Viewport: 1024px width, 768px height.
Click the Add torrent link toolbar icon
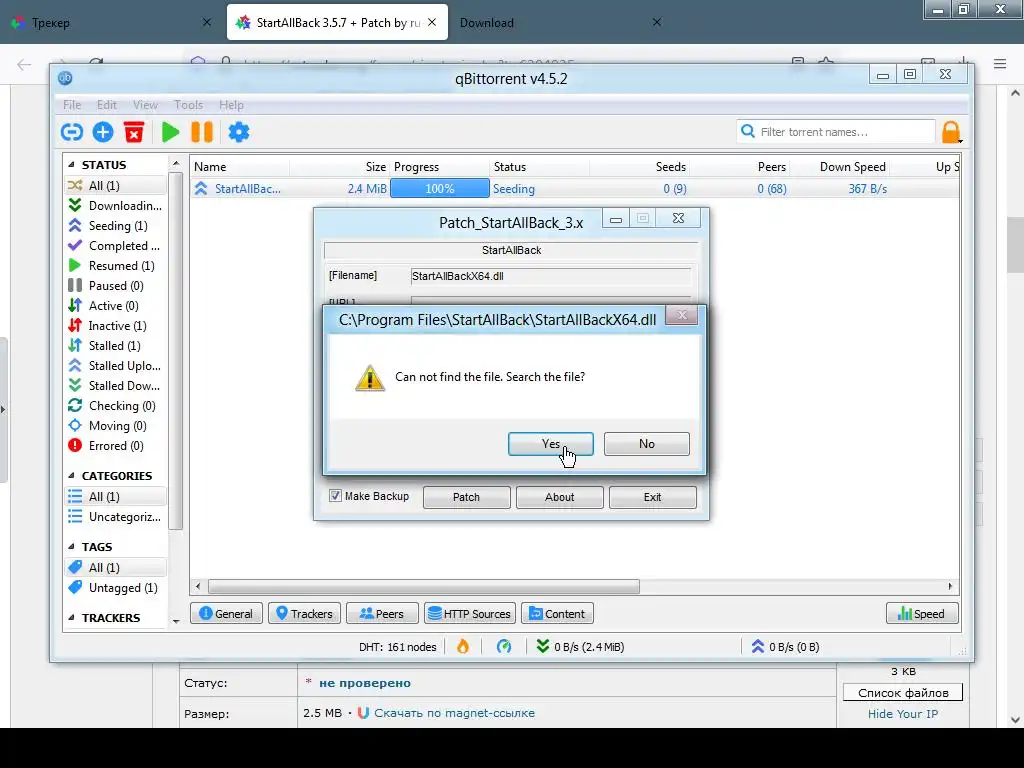72,132
